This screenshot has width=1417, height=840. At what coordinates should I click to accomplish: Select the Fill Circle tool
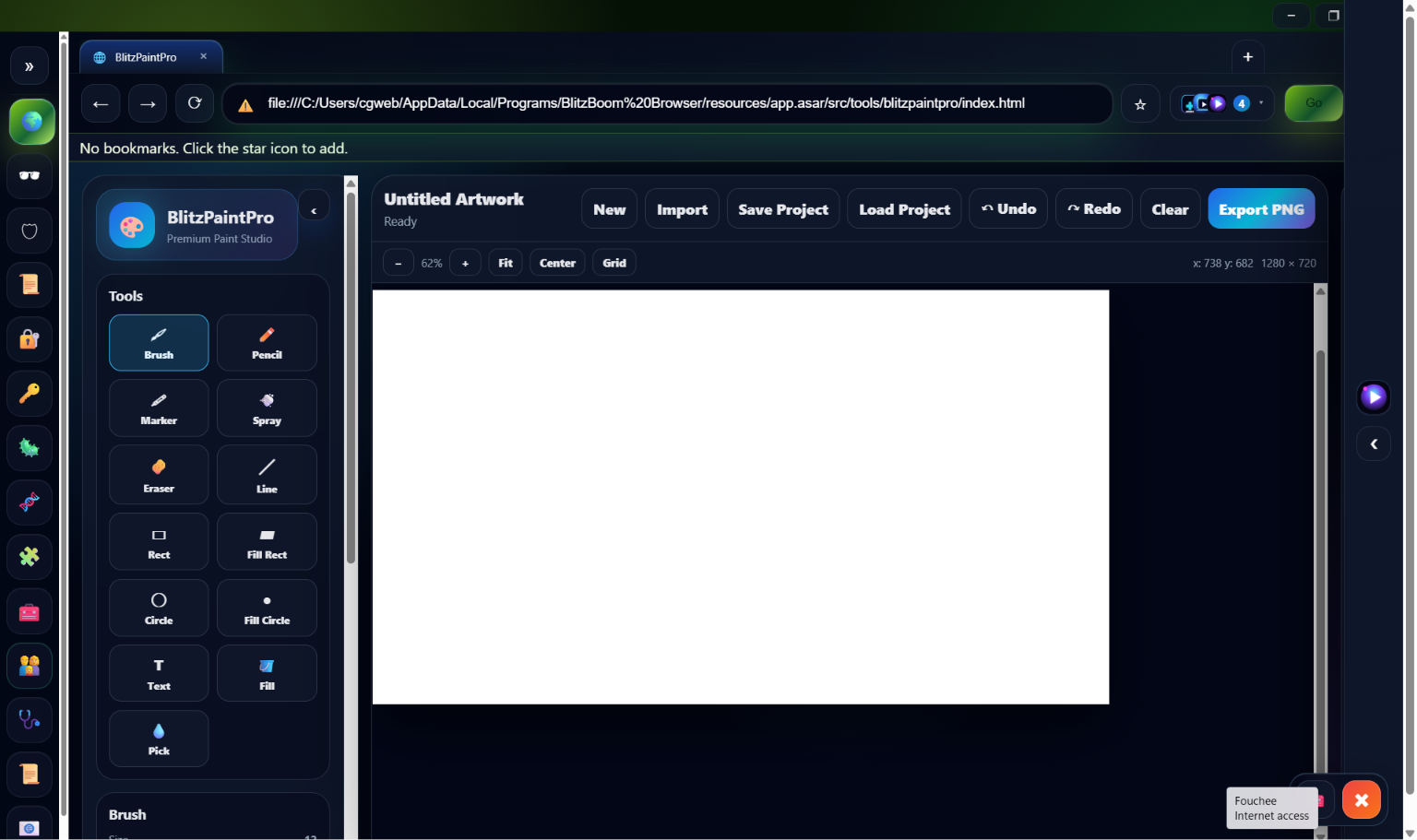coord(267,608)
